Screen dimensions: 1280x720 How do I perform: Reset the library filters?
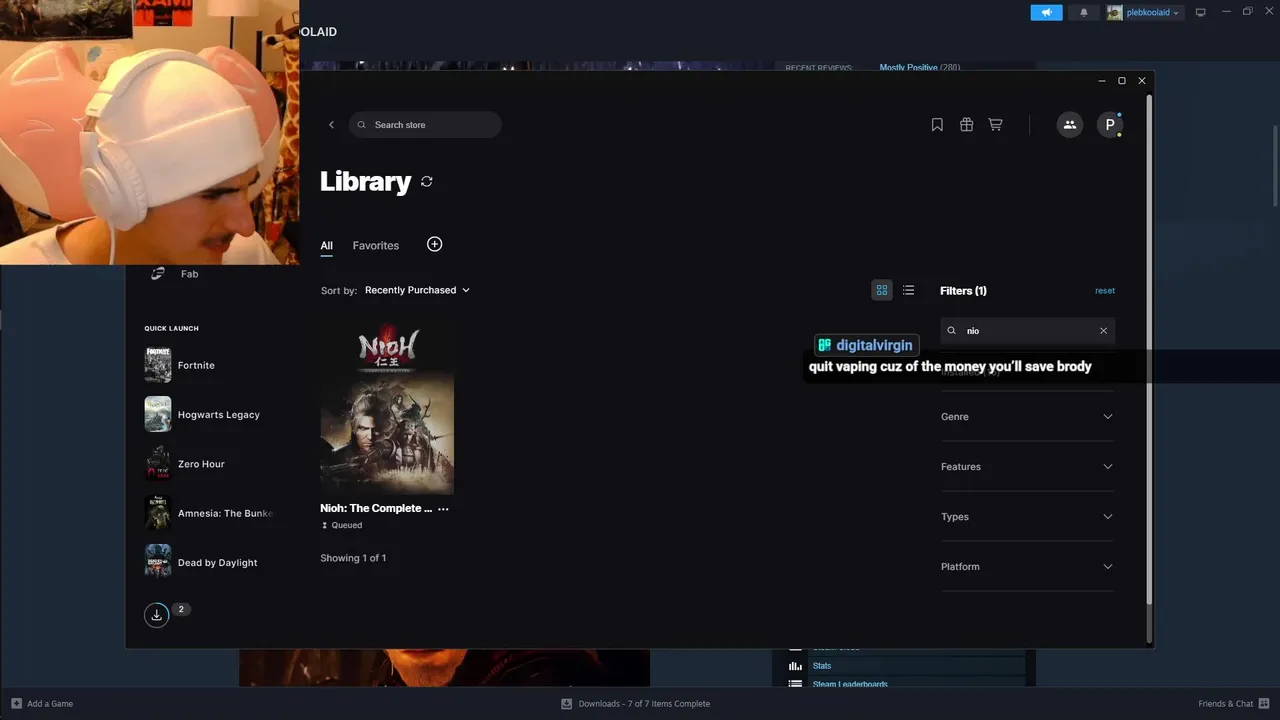pyautogui.click(x=1105, y=291)
